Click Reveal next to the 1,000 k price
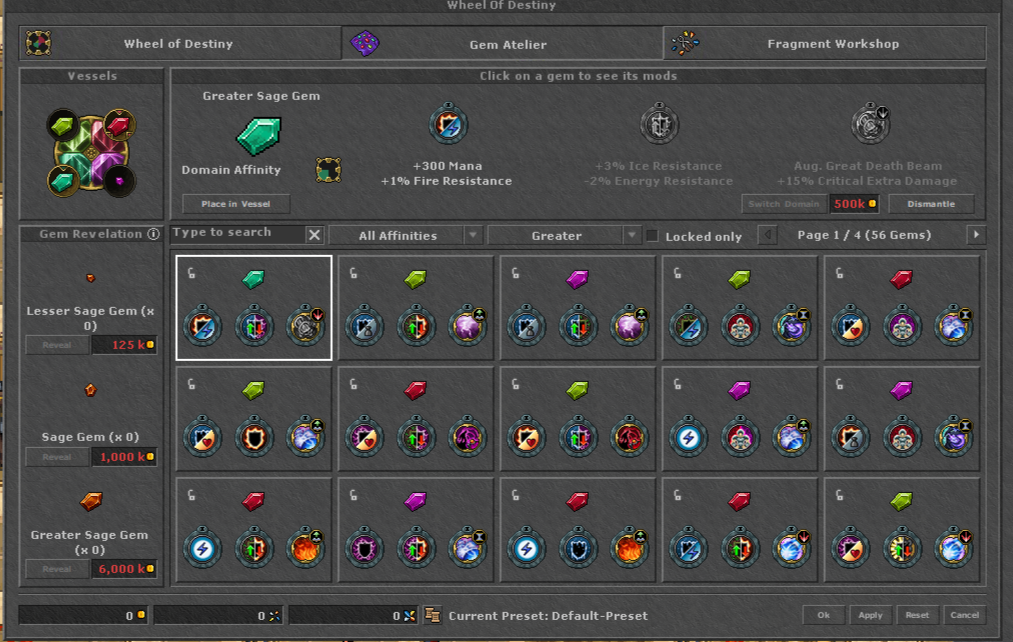This screenshot has height=642, width=1013. click(57, 457)
